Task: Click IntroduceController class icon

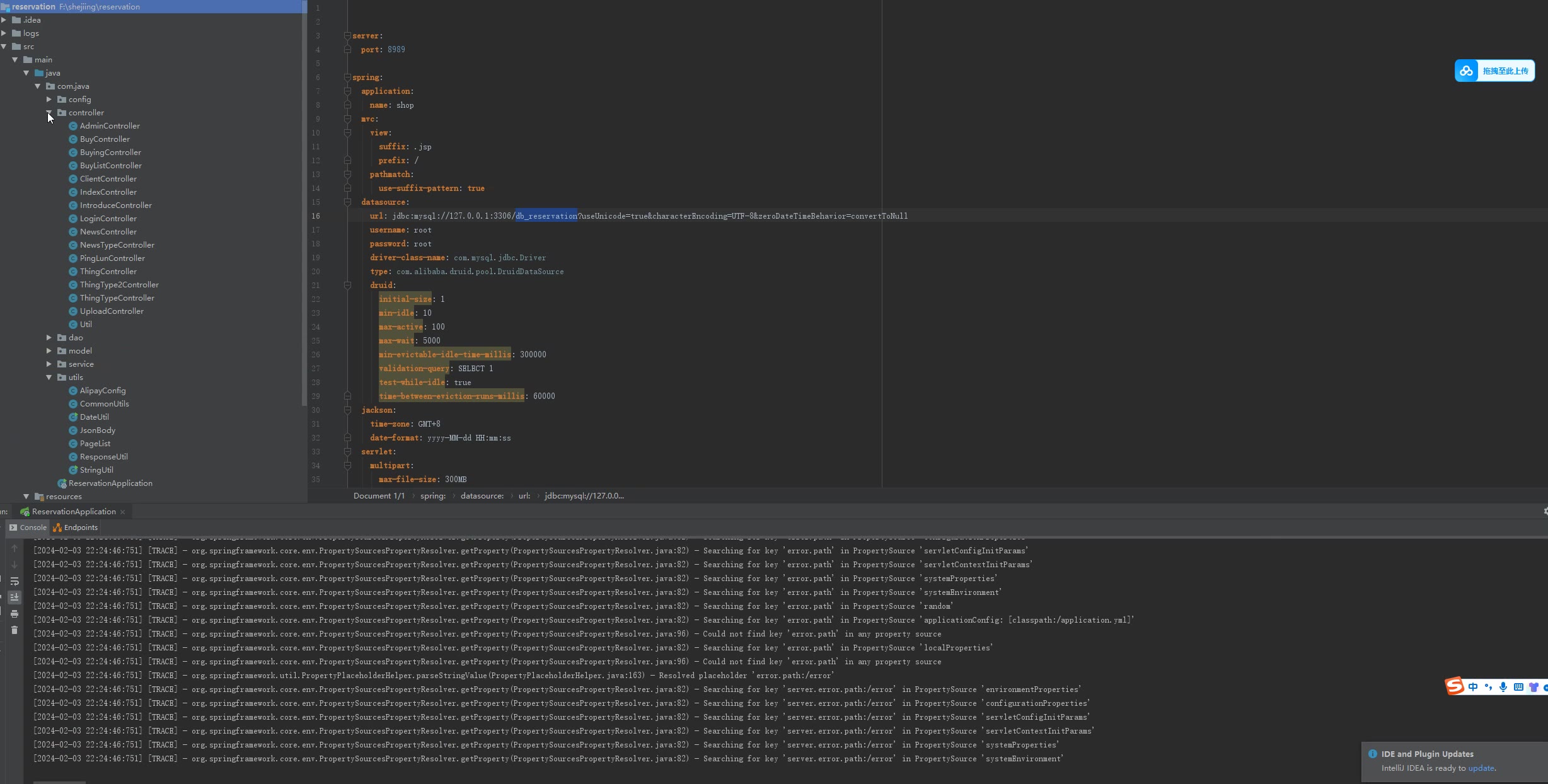Action: [72, 205]
